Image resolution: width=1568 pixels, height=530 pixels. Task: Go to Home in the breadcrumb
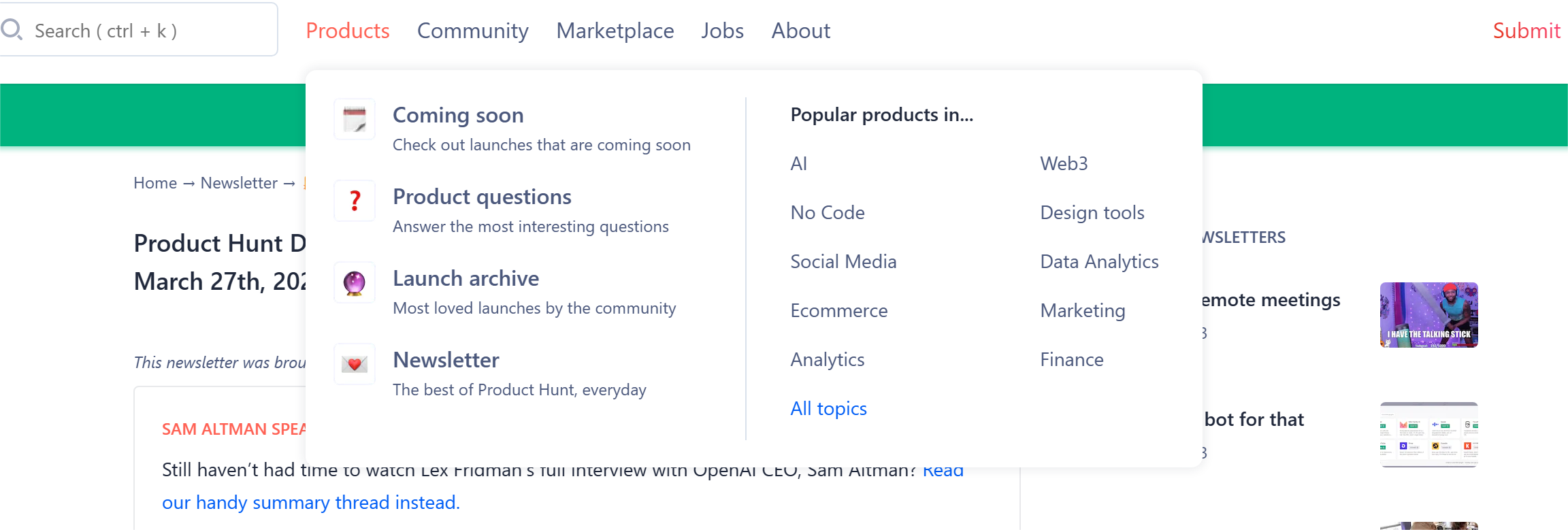(154, 183)
